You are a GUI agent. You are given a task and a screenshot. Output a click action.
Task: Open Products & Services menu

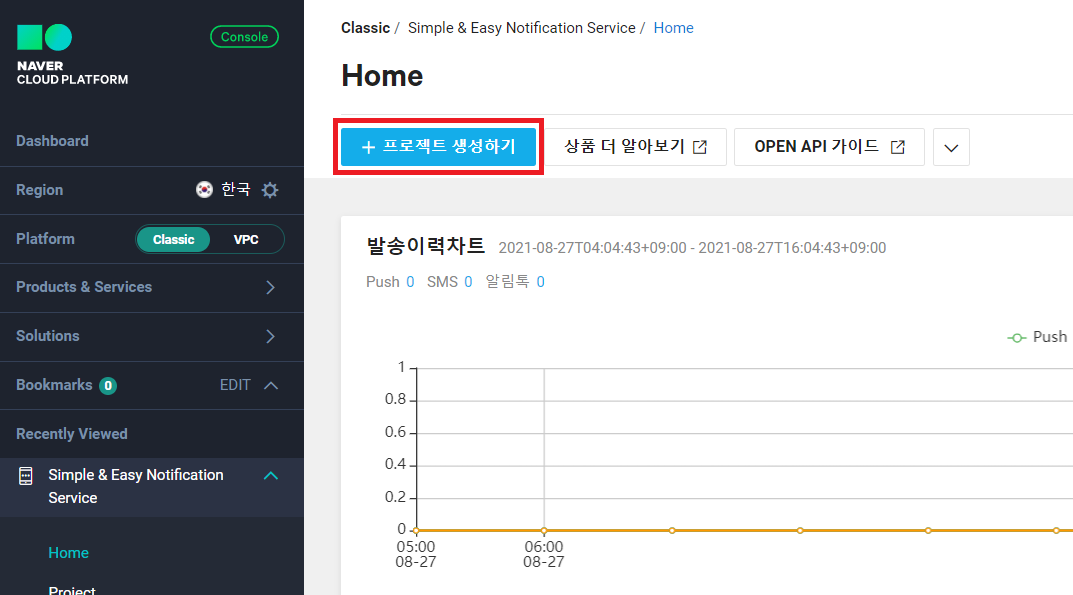pyautogui.click(x=151, y=288)
